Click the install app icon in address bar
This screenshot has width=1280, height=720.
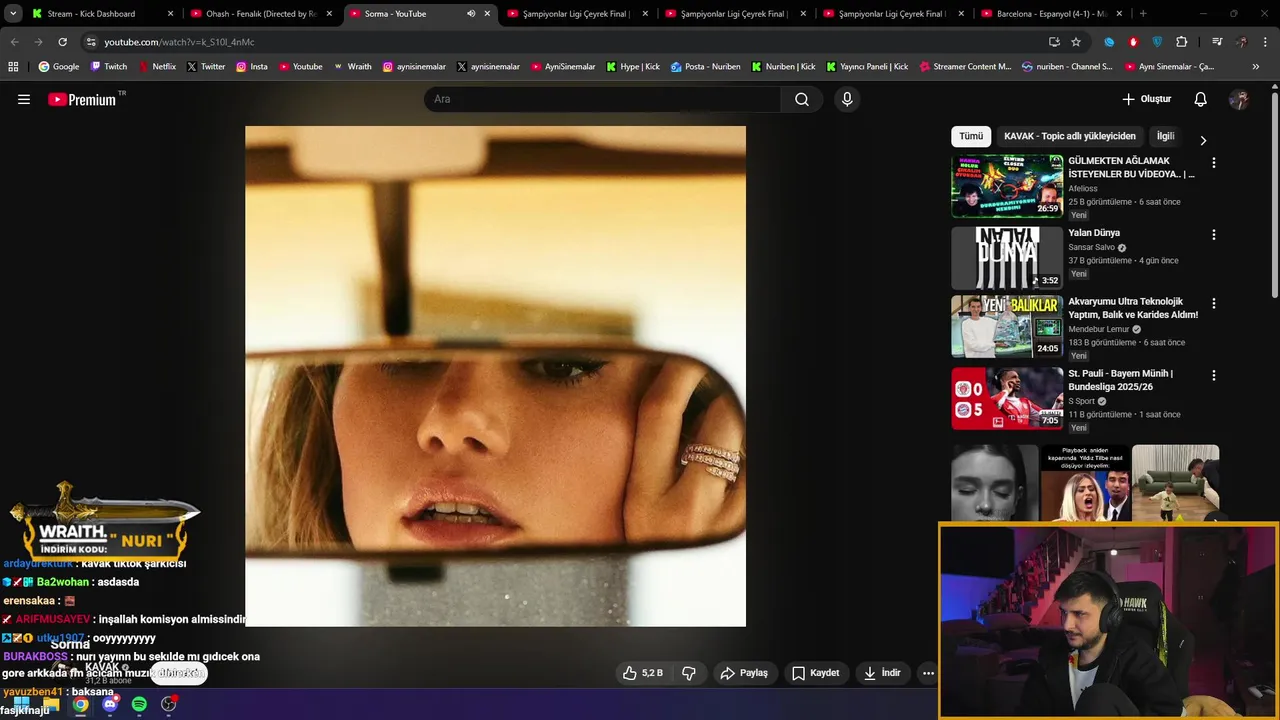point(1054,42)
